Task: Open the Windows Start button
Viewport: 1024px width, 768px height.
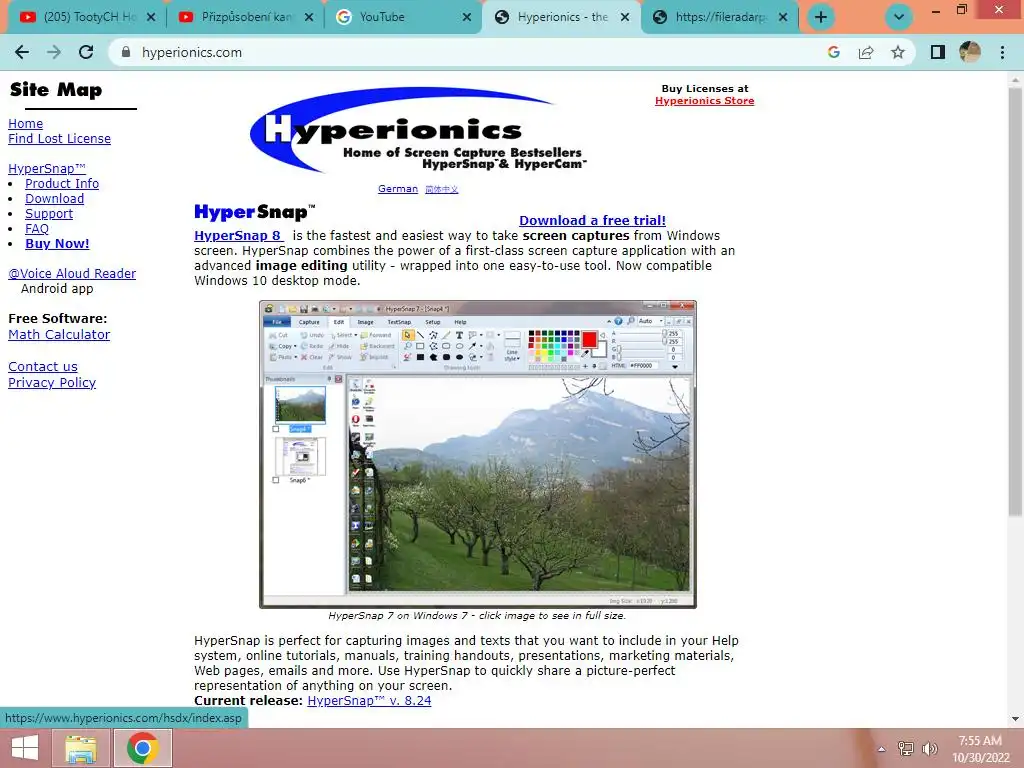Action: pyautogui.click(x=25, y=748)
